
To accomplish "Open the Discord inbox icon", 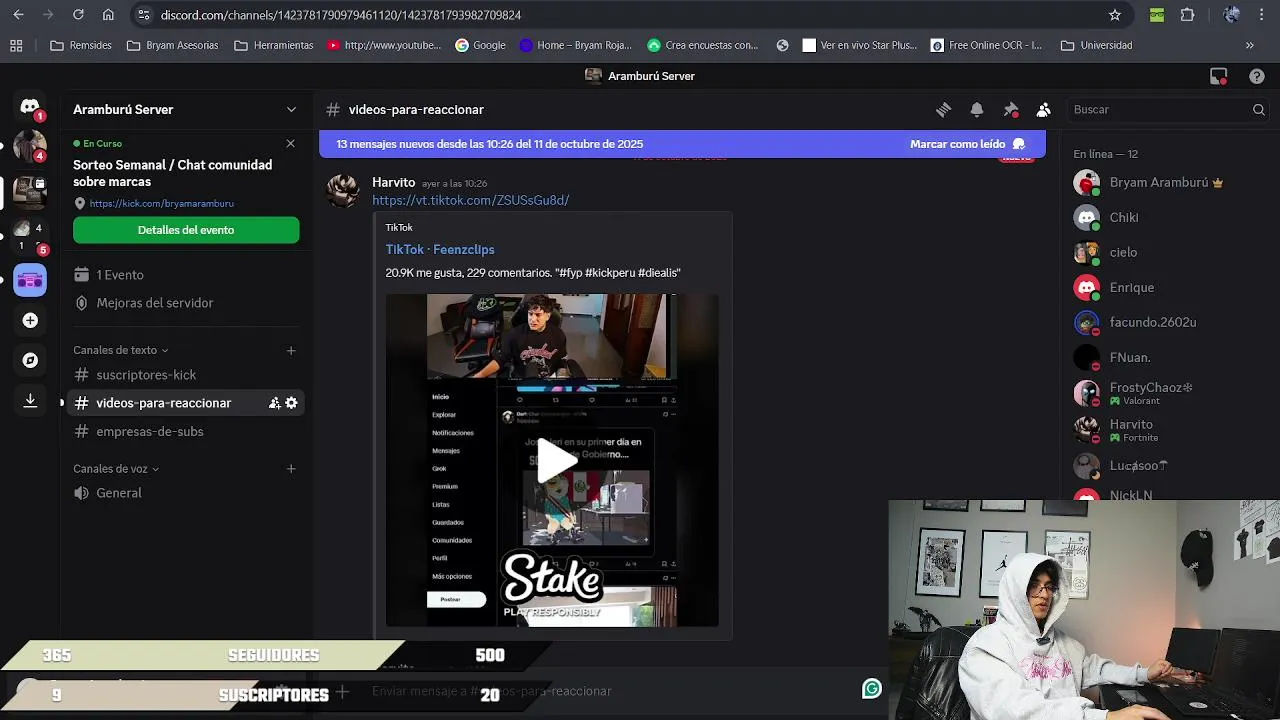I will pos(1218,76).
